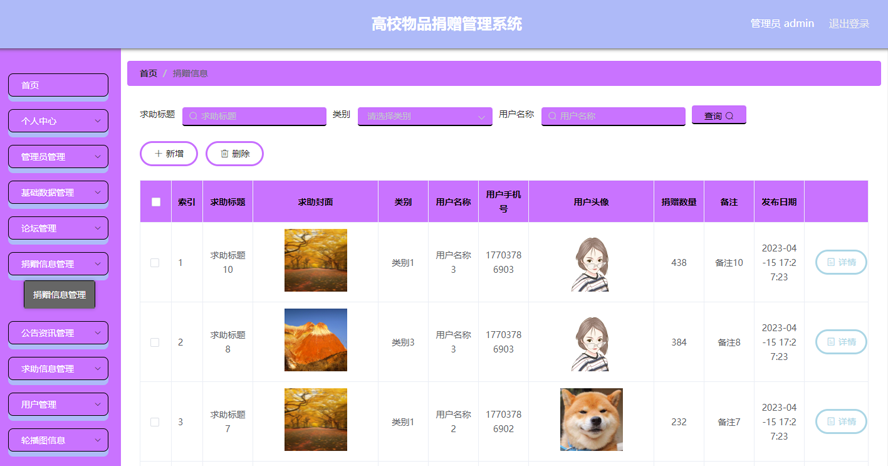The height and width of the screenshot is (466, 888).
Task: Click the 退出登录 link
Action: click(849, 24)
